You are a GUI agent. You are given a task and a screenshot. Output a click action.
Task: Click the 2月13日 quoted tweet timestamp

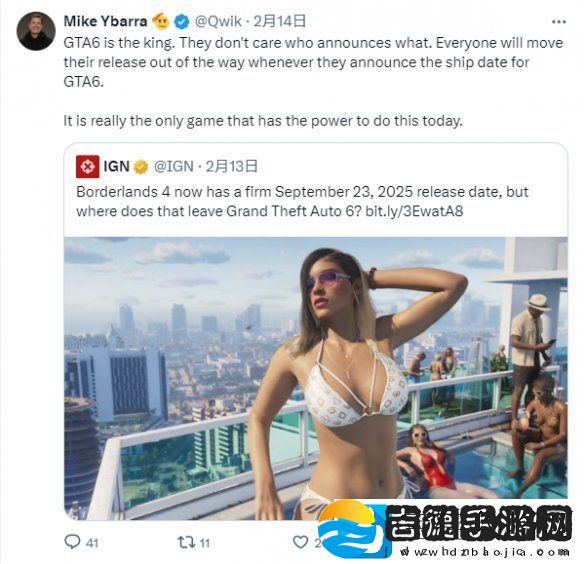click(231, 166)
